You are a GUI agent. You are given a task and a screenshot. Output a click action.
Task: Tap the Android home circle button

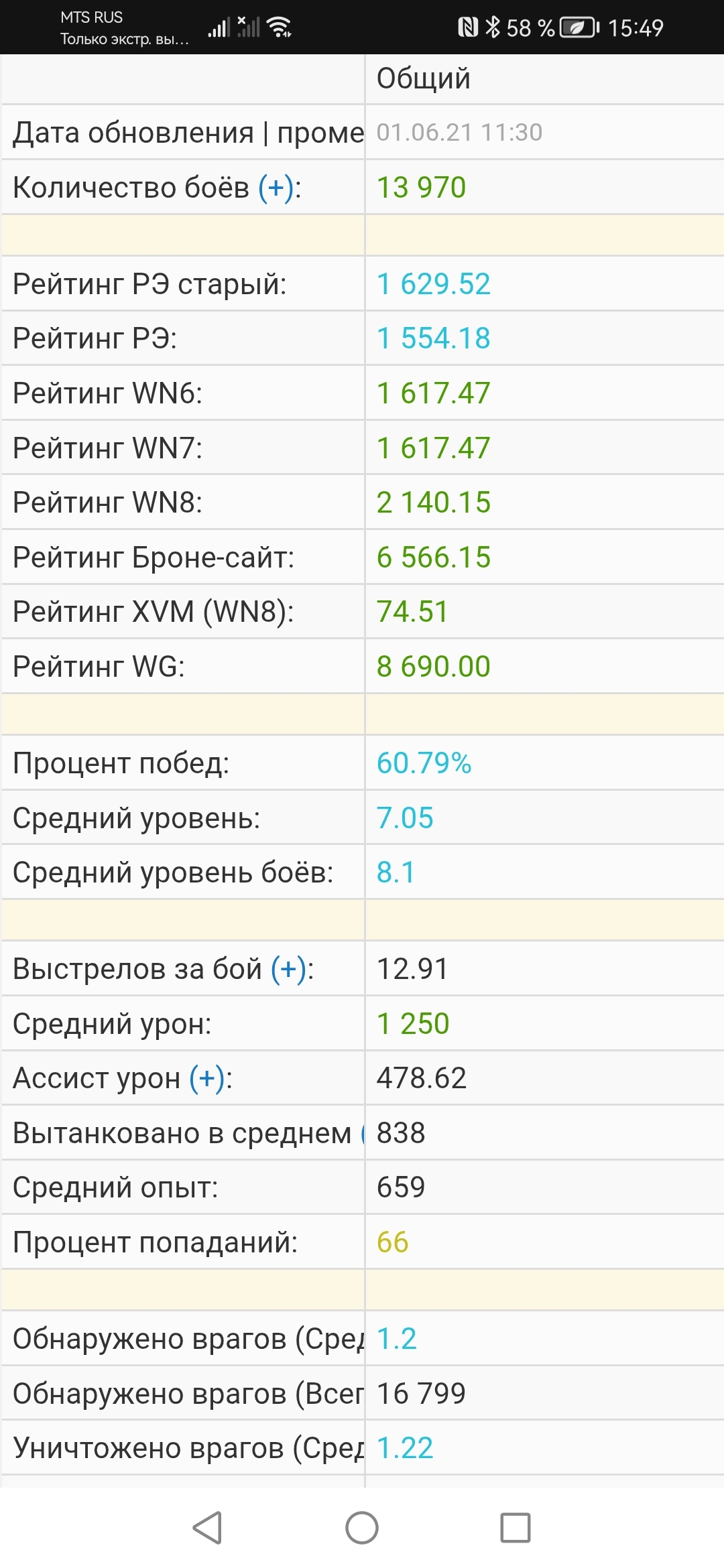tap(362, 1528)
